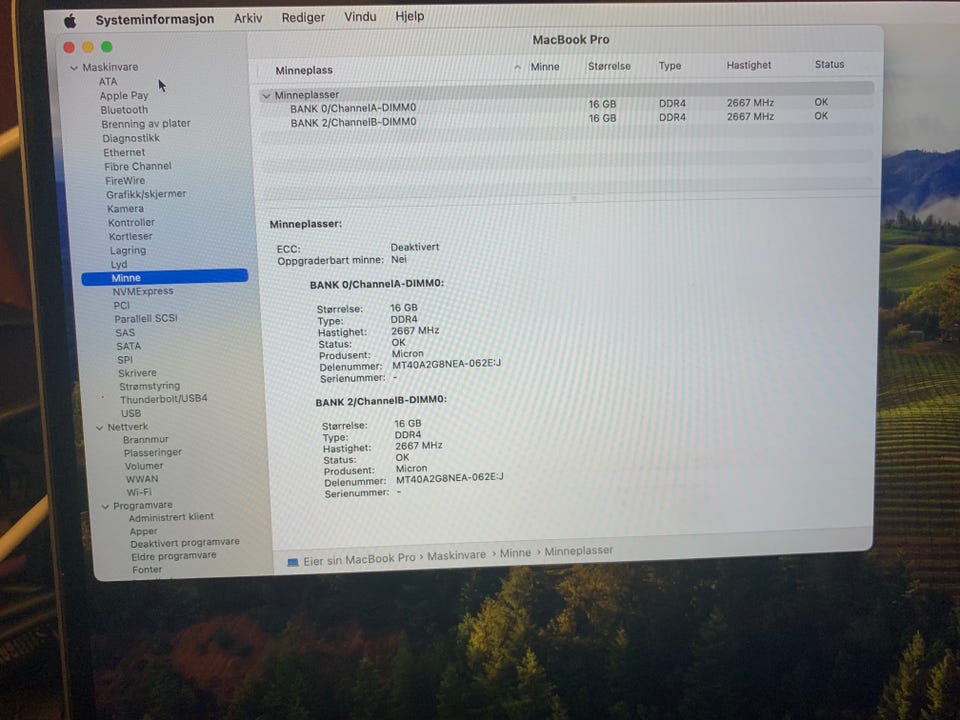Viewport: 960px width, 720px height.
Task: Select BANK 2/ChannelB-DIMM0 table row
Action: coord(566,120)
